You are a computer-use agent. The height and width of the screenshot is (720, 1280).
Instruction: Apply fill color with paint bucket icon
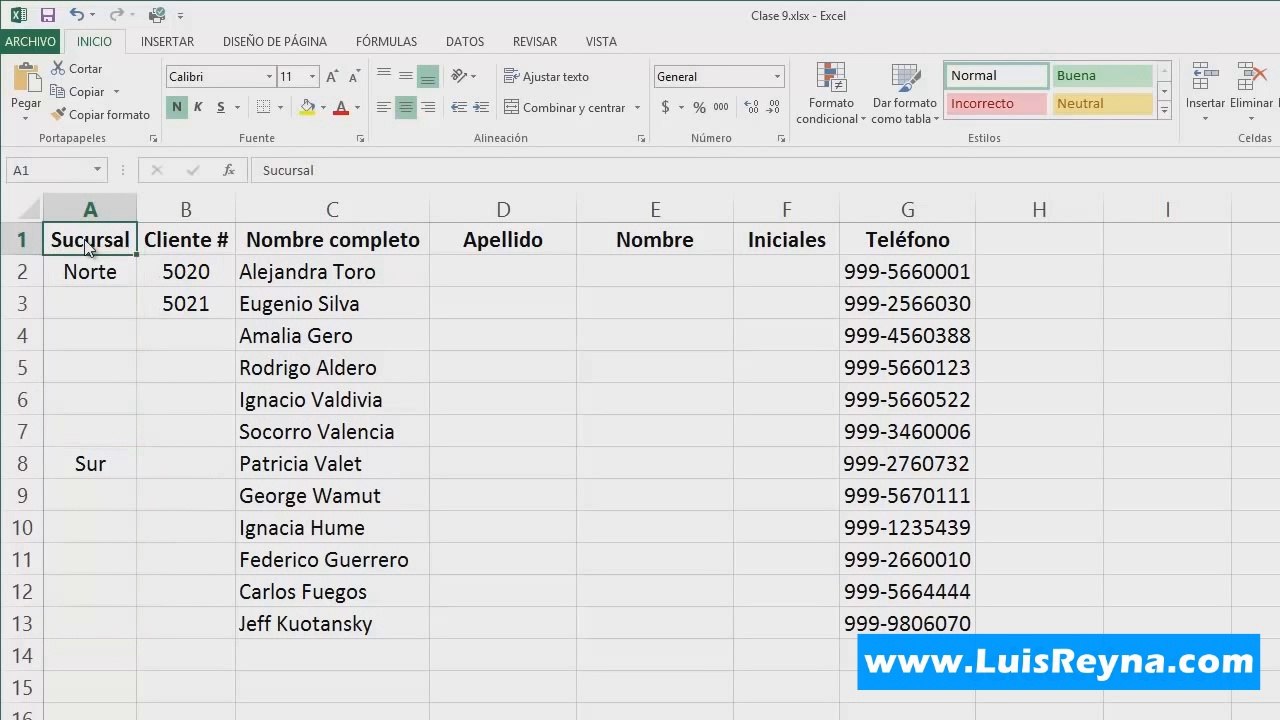click(307, 108)
